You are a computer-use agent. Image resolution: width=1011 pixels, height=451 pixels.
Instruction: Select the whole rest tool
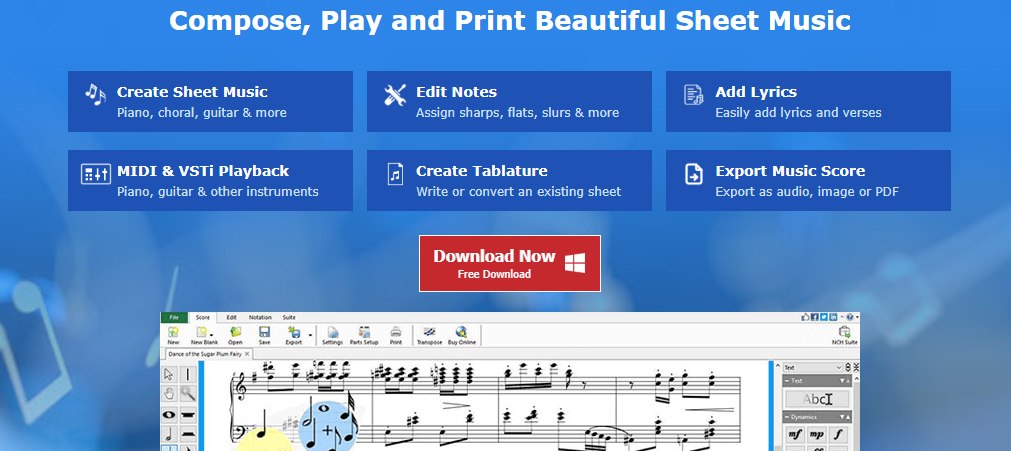coord(188,415)
